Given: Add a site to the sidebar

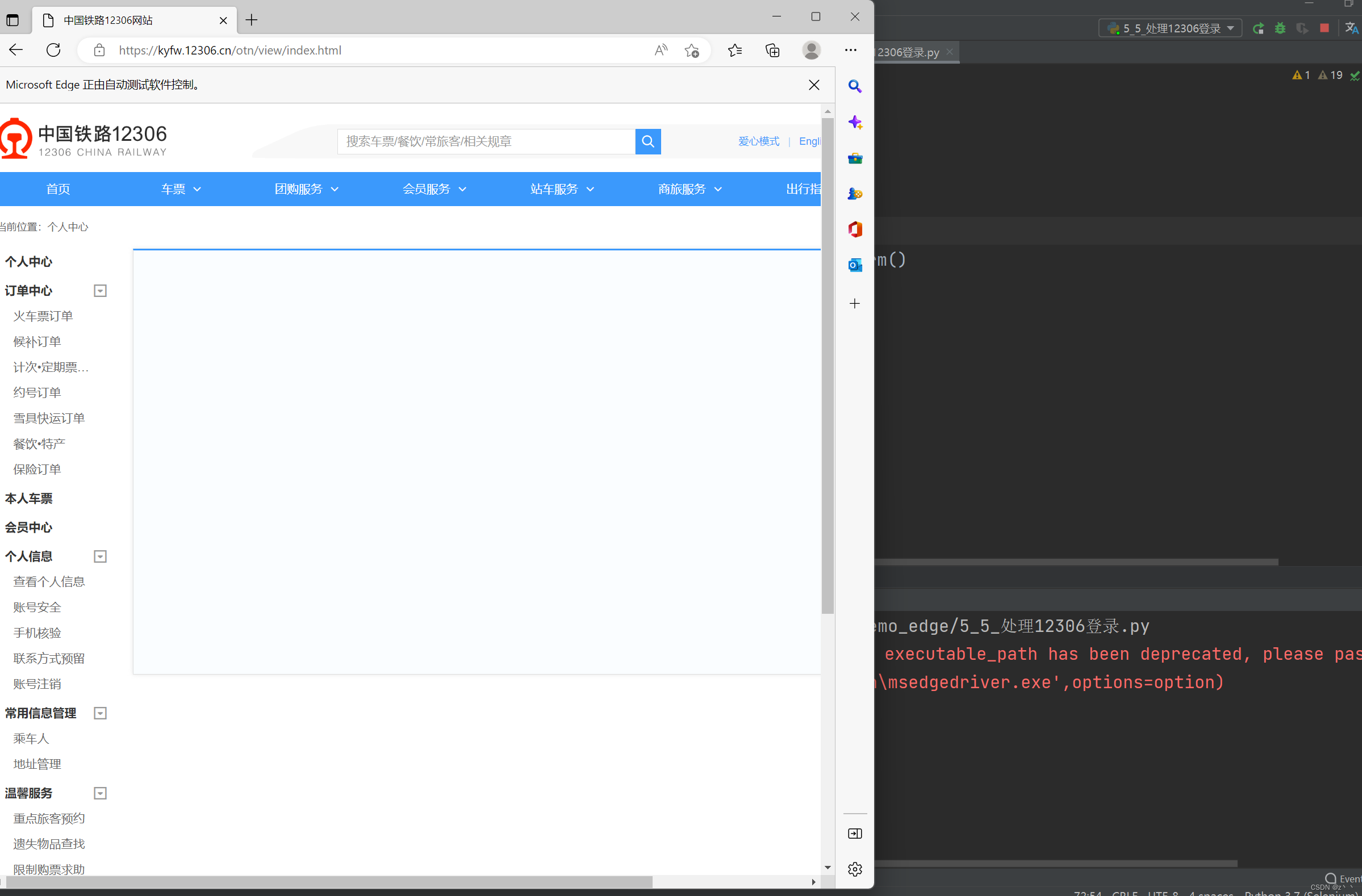Looking at the screenshot, I should coord(855,303).
